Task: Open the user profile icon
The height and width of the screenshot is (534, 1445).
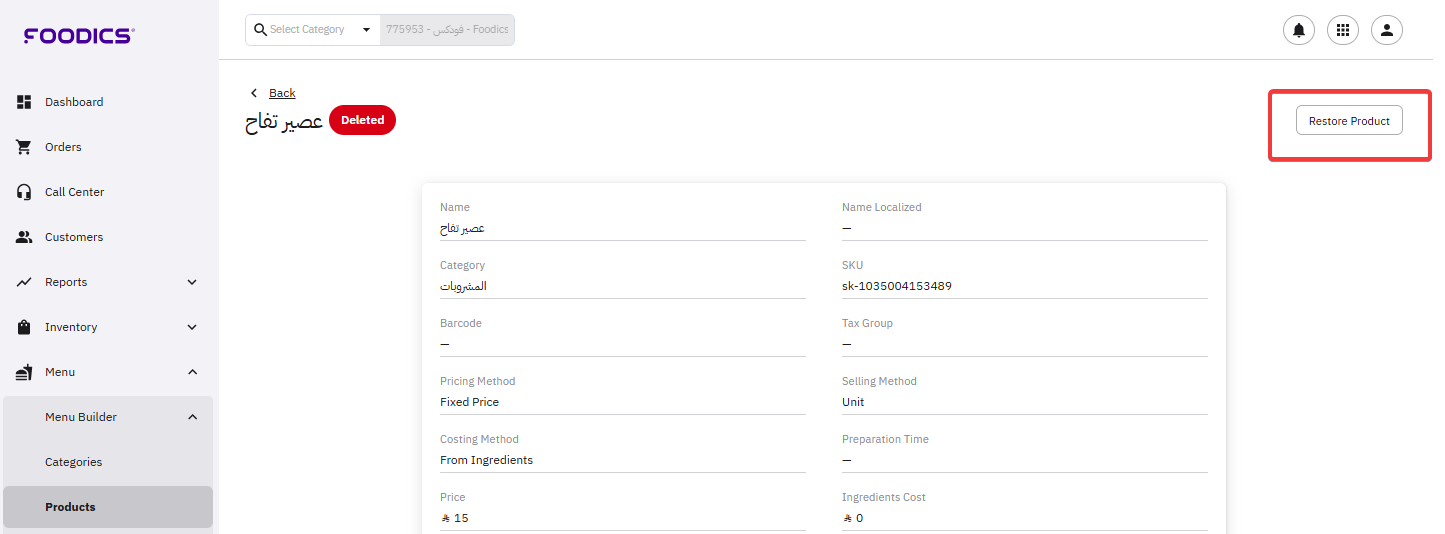Action: click(x=1386, y=30)
